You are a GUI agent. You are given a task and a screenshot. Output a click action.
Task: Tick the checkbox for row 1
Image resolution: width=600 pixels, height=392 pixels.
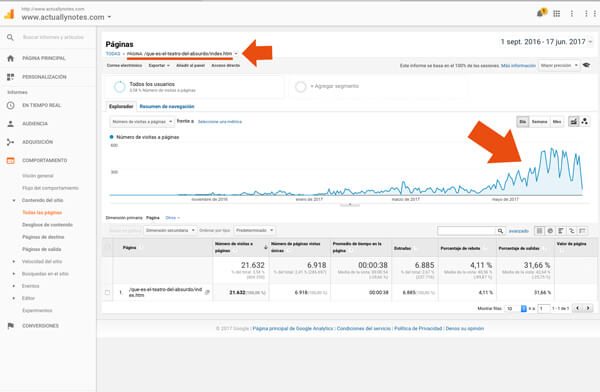(x=108, y=292)
